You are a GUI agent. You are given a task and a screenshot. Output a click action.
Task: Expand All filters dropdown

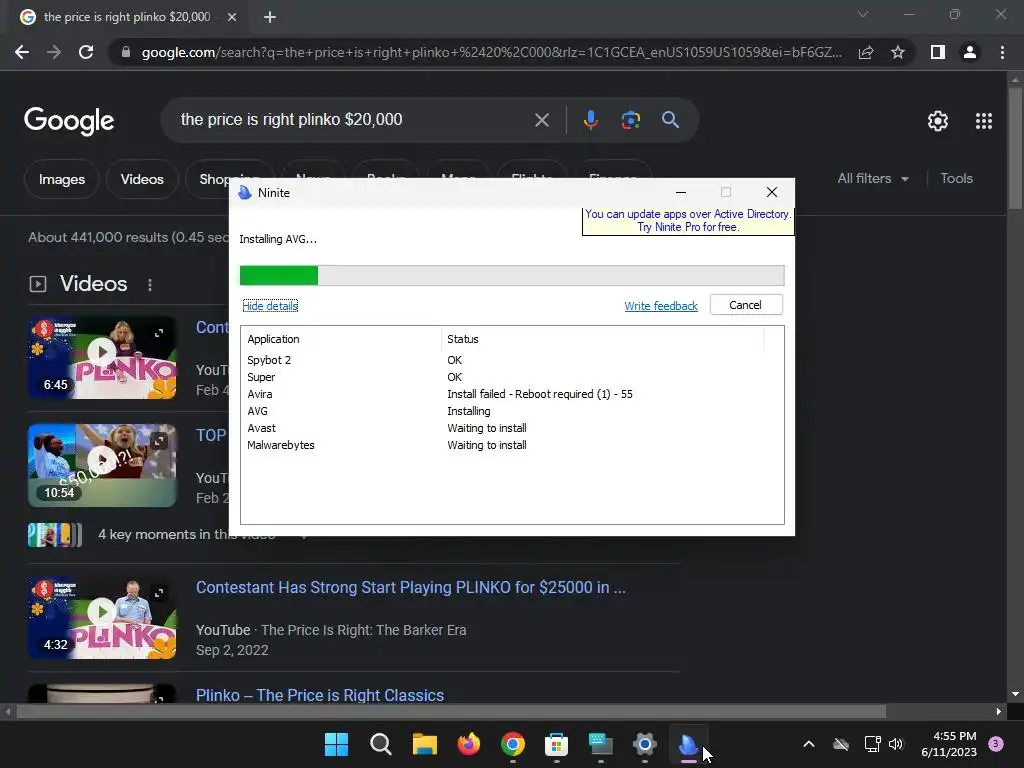point(872,178)
